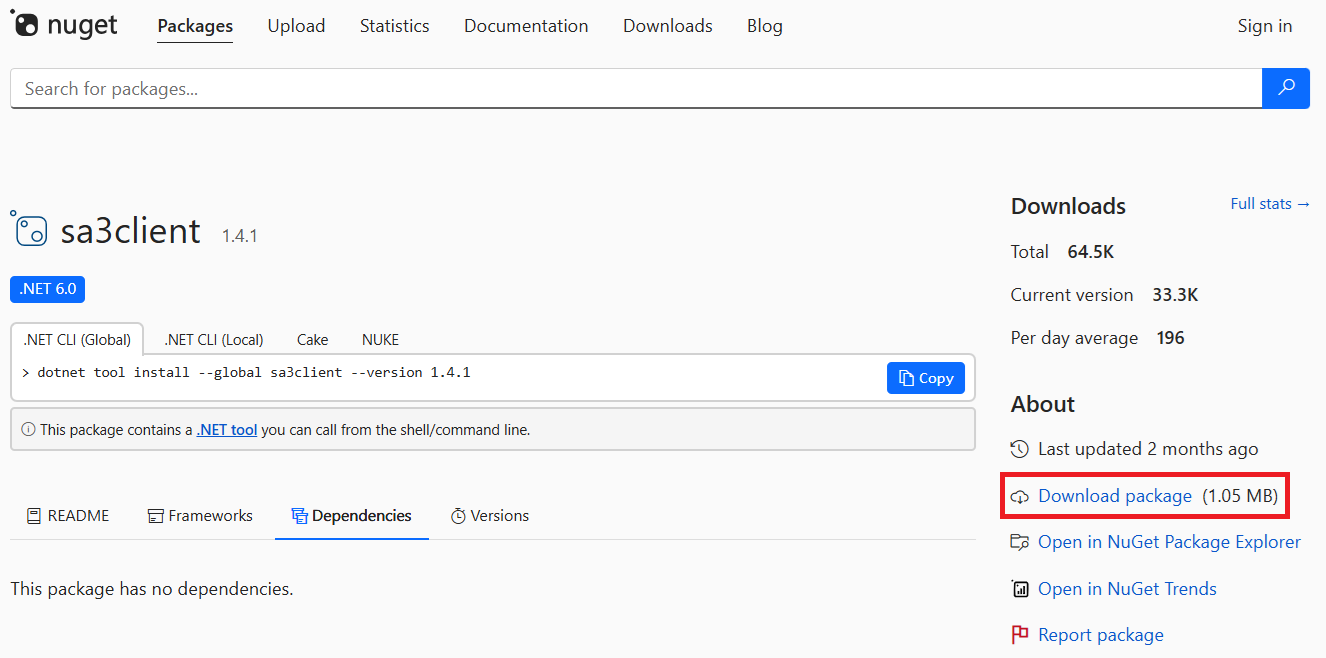The image size is (1326, 658).
Task: Click the NuGet Package Explorer folder icon
Action: pyautogui.click(x=1019, y=542)
